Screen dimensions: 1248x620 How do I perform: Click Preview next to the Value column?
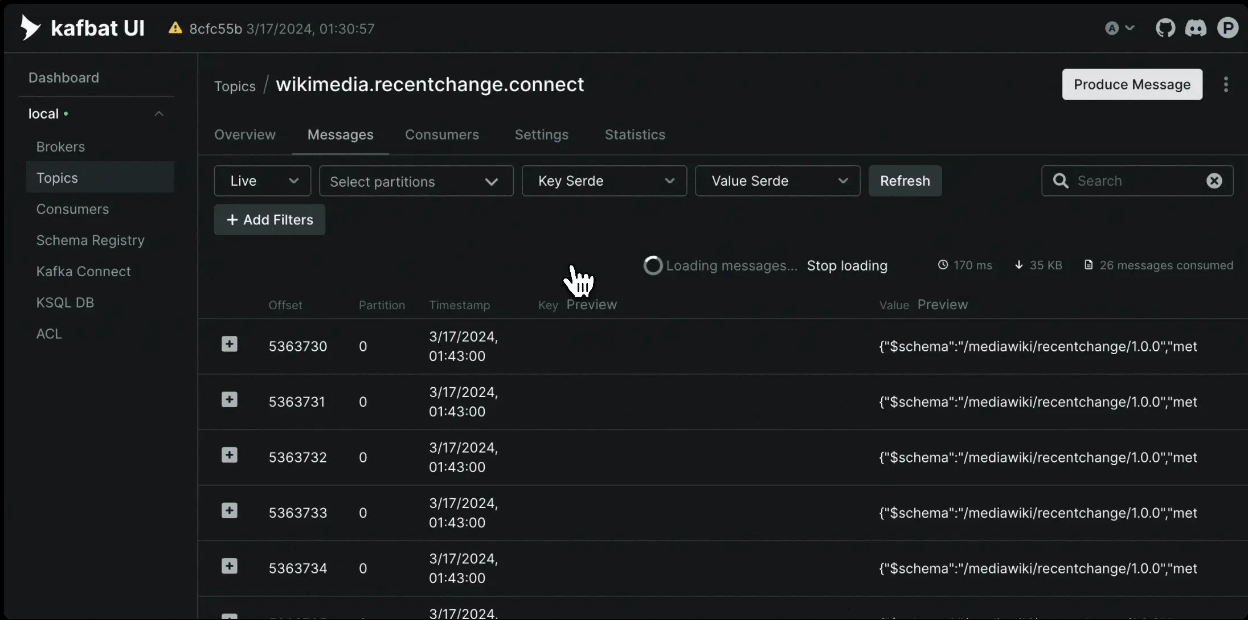tap(943, 304)
